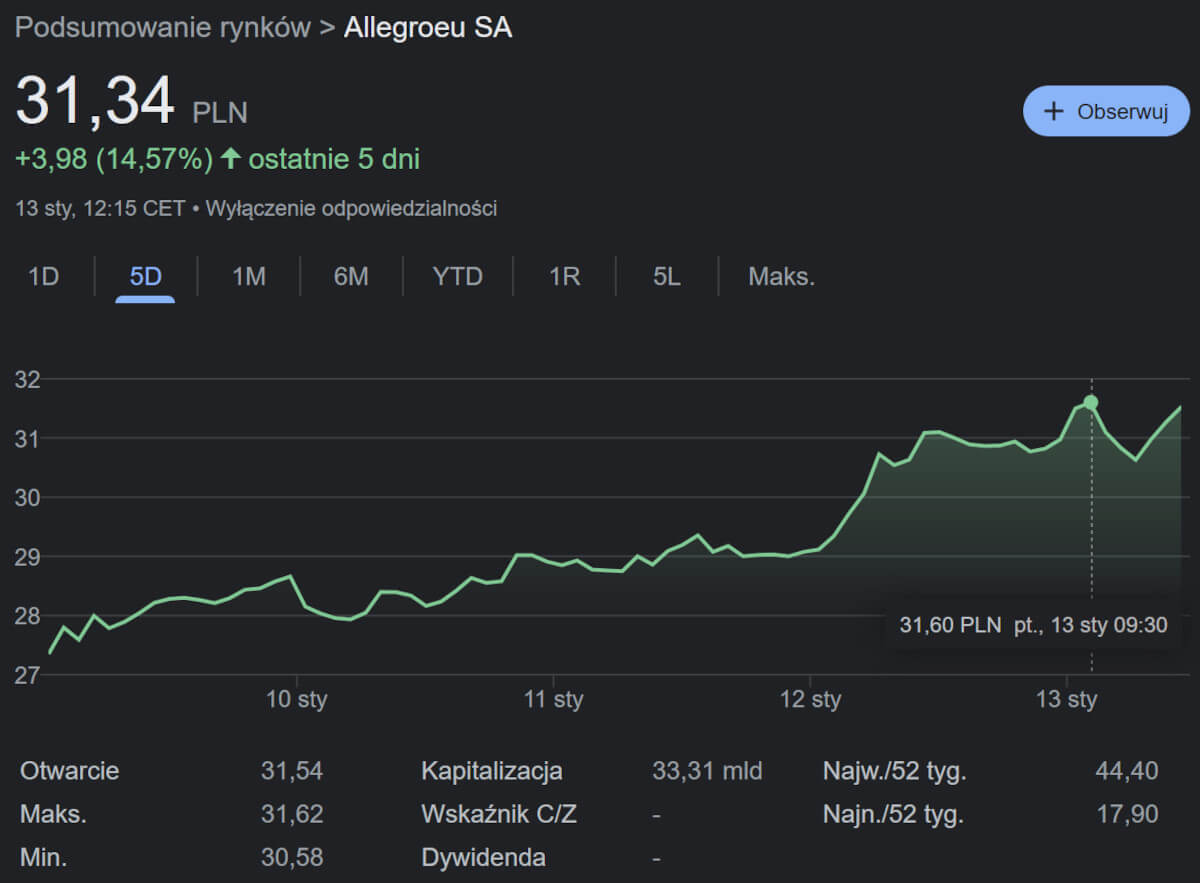Switch to the 1D chart range

coord(43,276)
